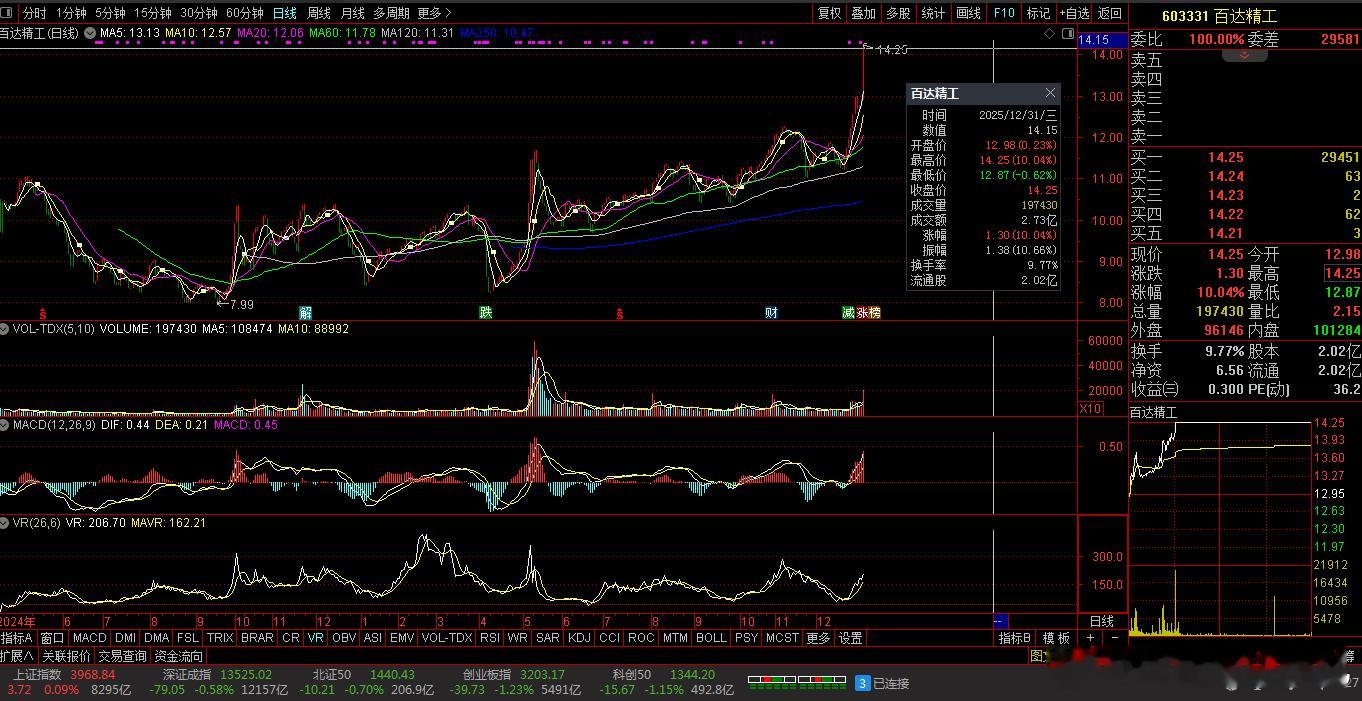Image resolution: width=1362 pixels, height=701 pixels.
Task: Switch to 月线 monthly chart
Action: coord(352,13)
